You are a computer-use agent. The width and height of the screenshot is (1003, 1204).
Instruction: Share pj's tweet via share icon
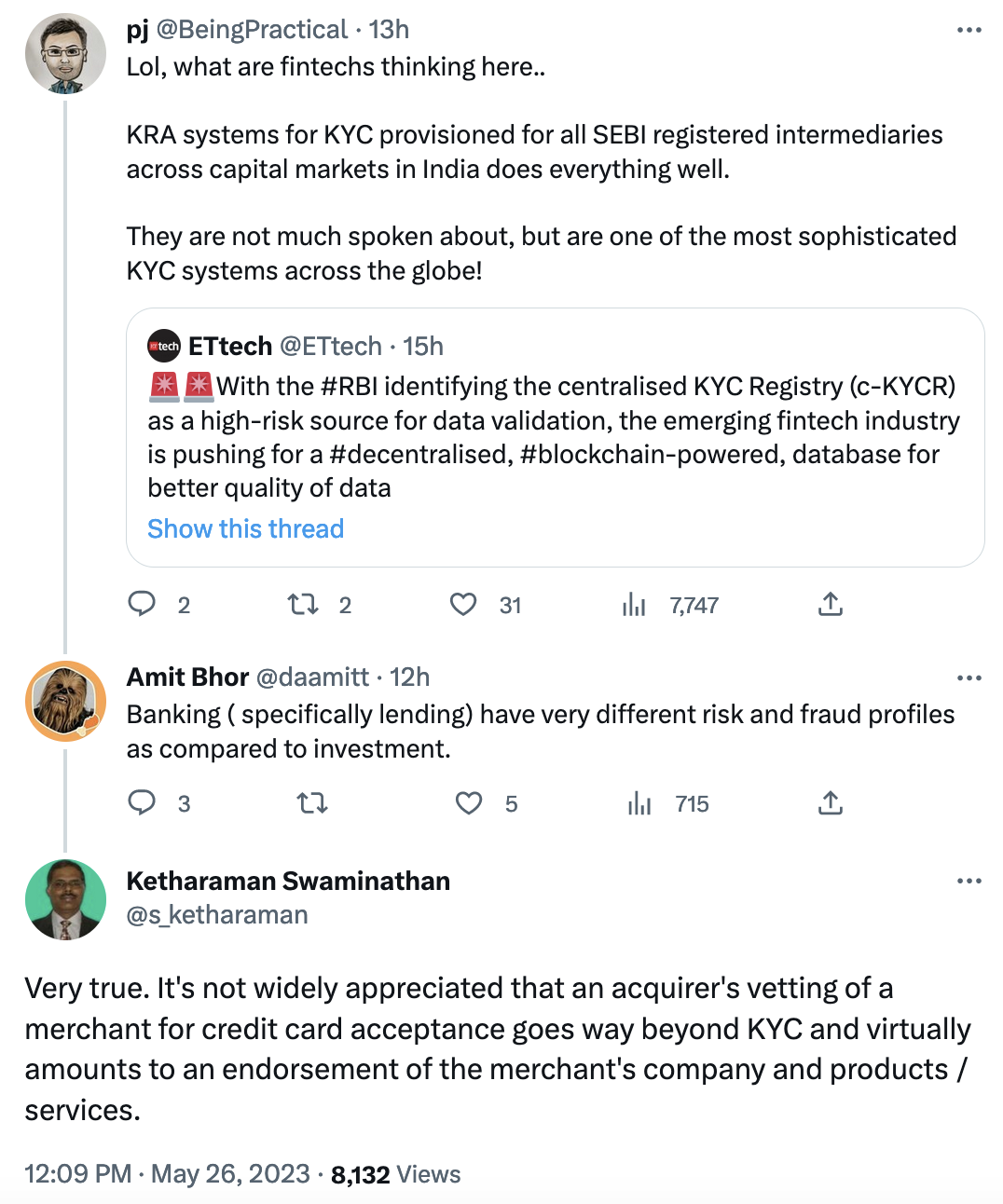[830, 605]
